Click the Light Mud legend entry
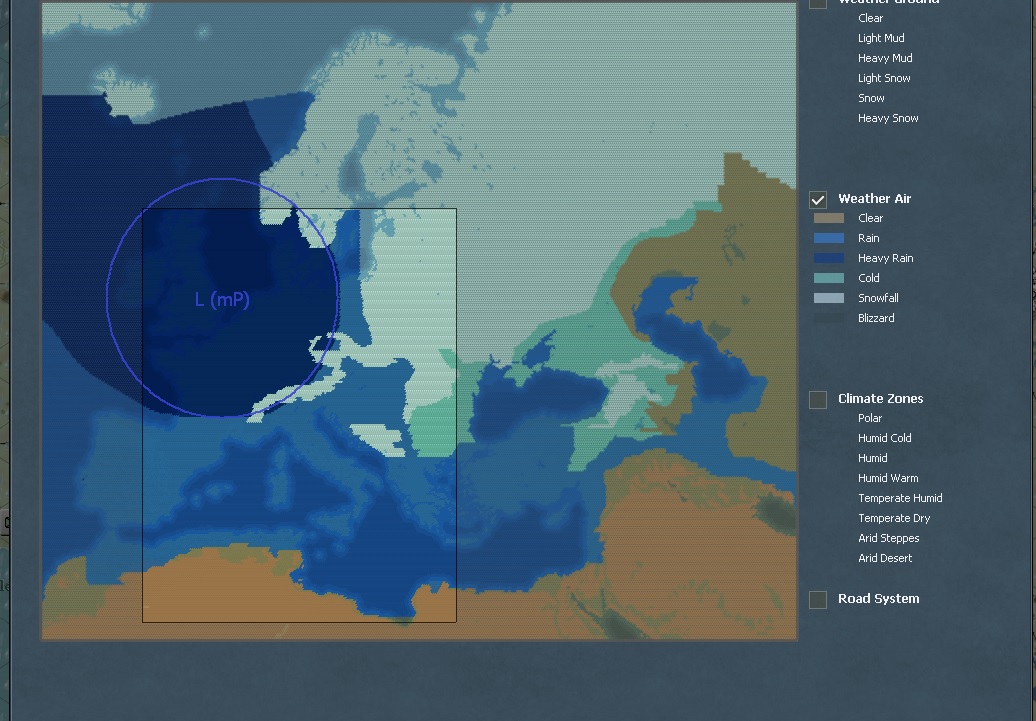Screen dimensions: 1036x721 tap(881, 38)
